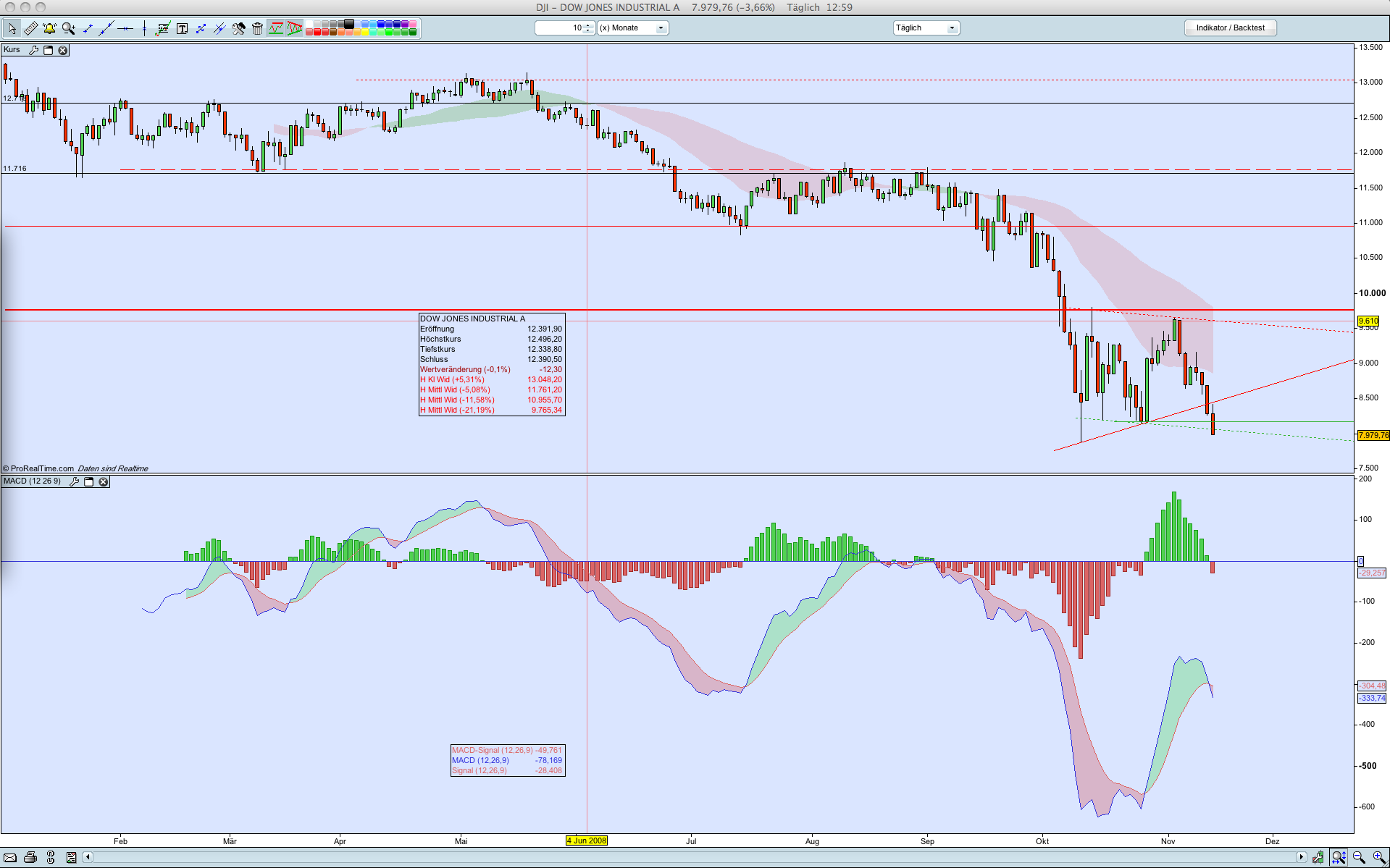
Task: Click the zoom in magnifier
Action: click(1378, 858)
